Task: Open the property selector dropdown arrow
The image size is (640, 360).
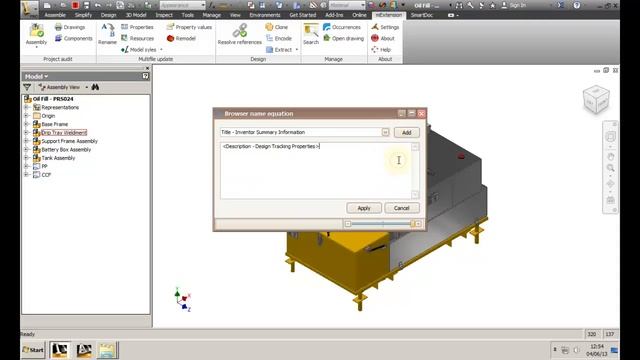Action: coord(385,132)
